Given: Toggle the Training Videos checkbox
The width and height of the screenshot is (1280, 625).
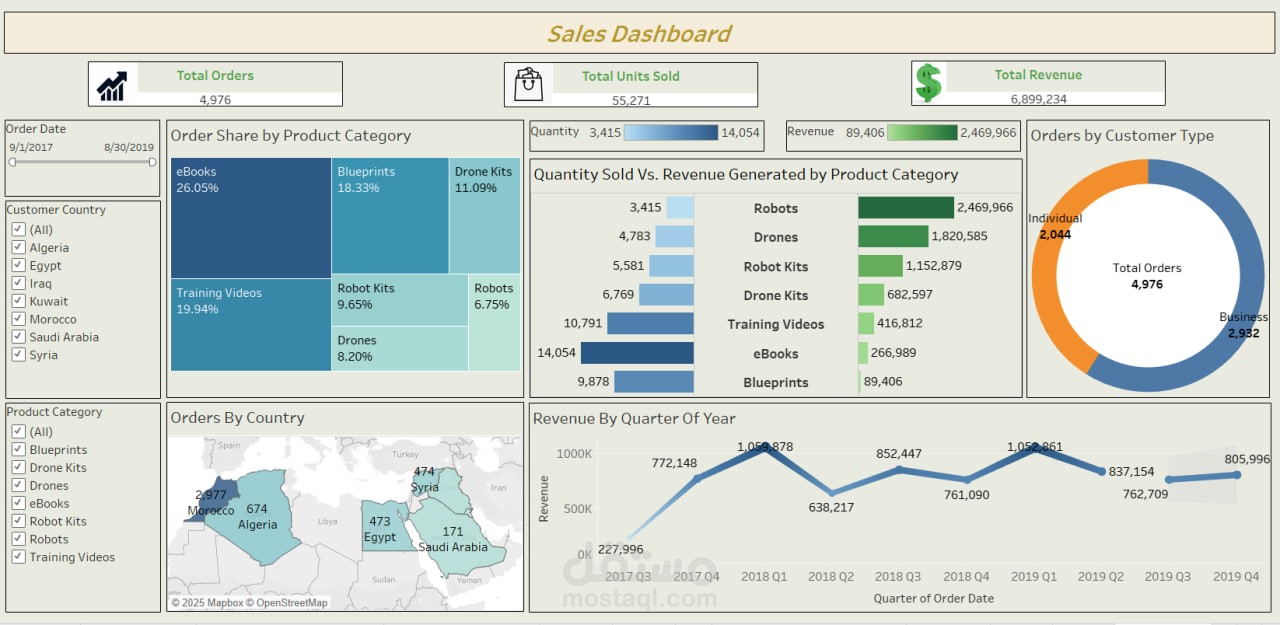Looking at the screenshot, I should coord(18,557).
